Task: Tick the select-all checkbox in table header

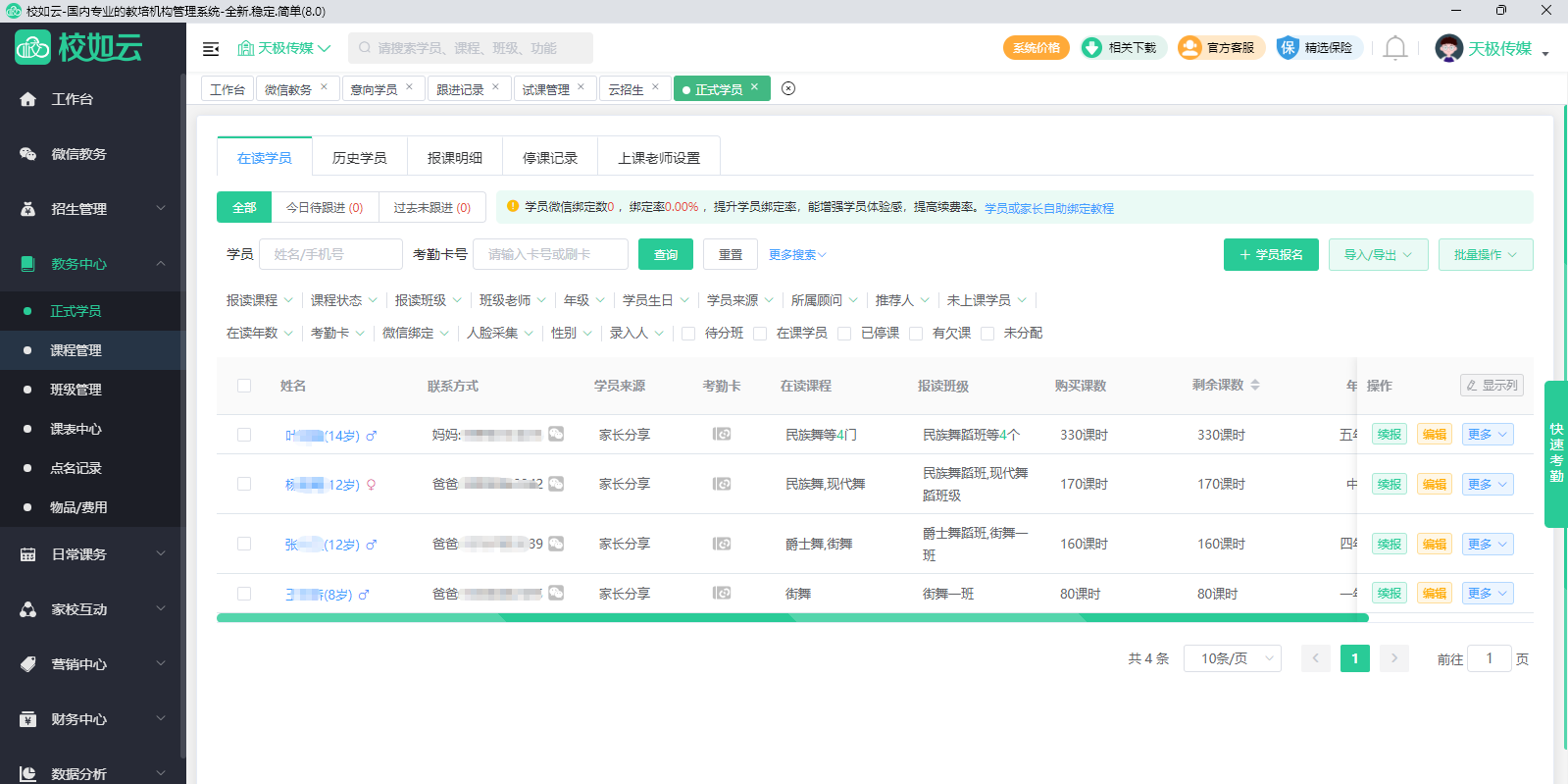Action: 244,386
